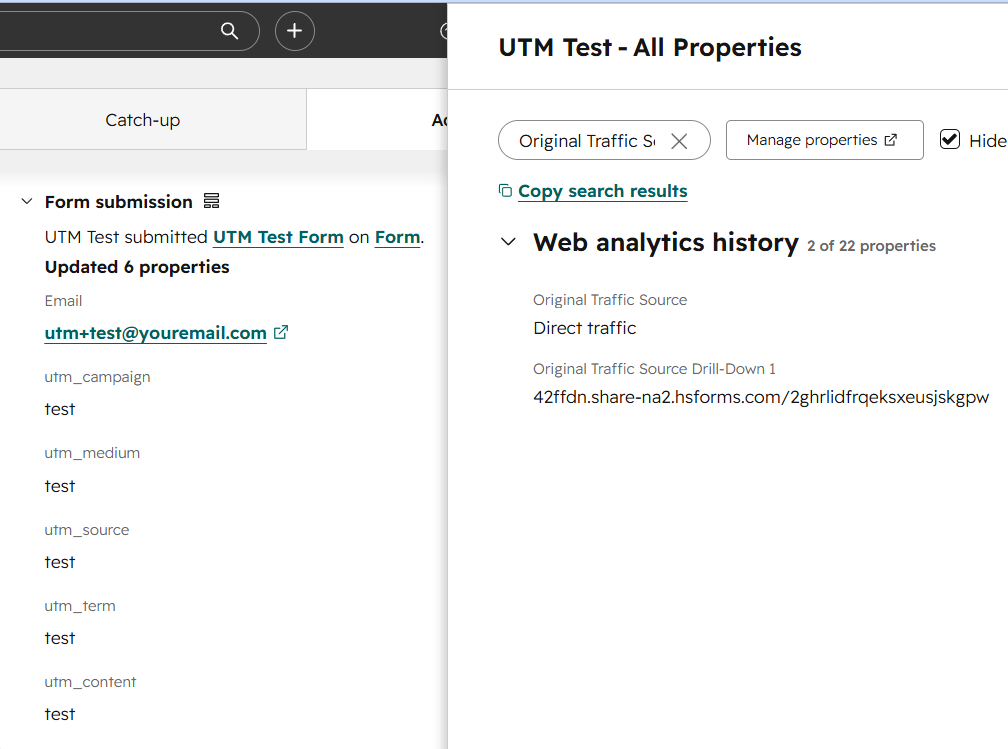Click the hsforms.com drill-down URL value
The width and height of the screenshot is (1008, 749).
pos(760,397)
